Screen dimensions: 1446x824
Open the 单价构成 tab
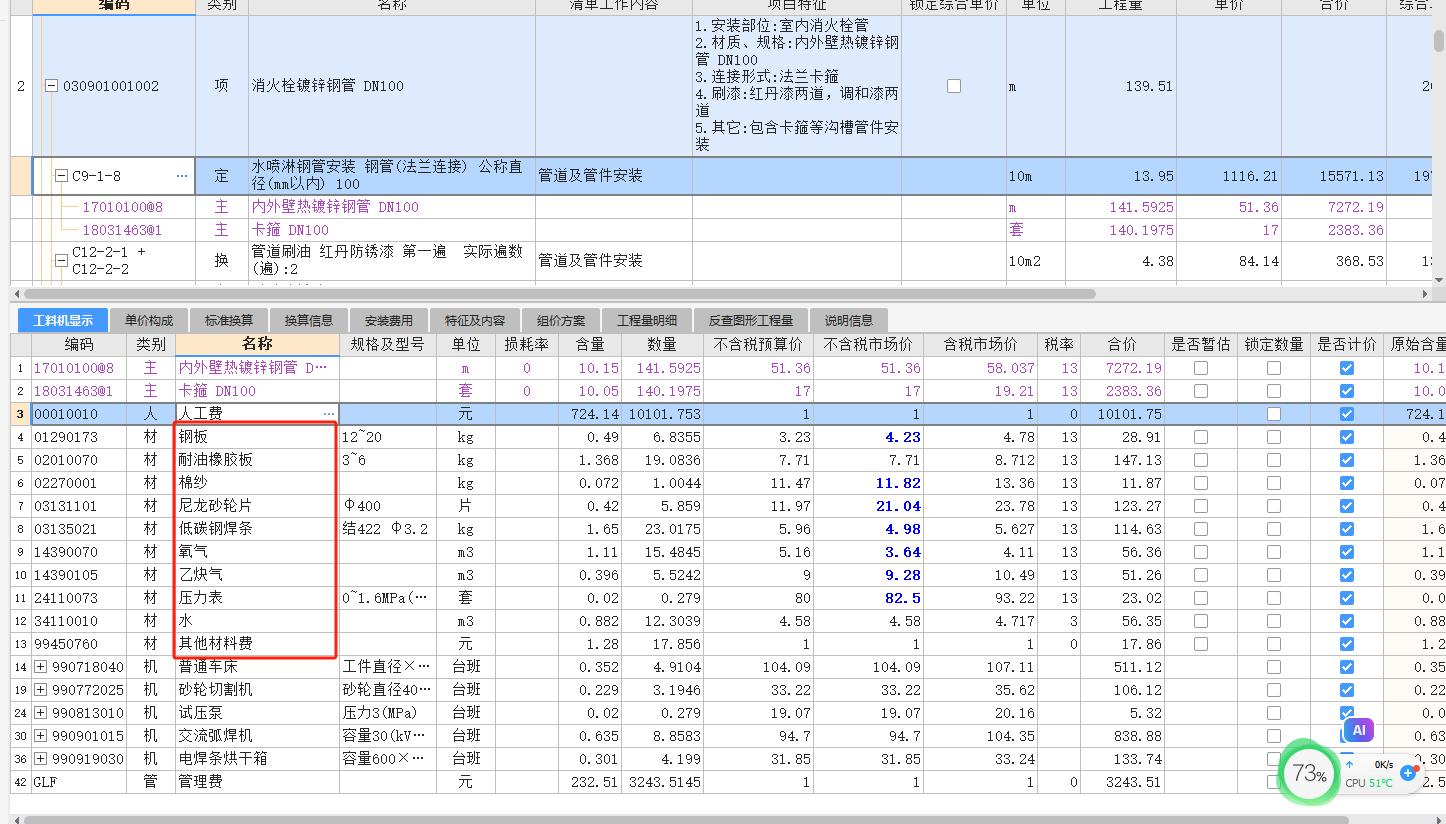(x=149, y=321)
